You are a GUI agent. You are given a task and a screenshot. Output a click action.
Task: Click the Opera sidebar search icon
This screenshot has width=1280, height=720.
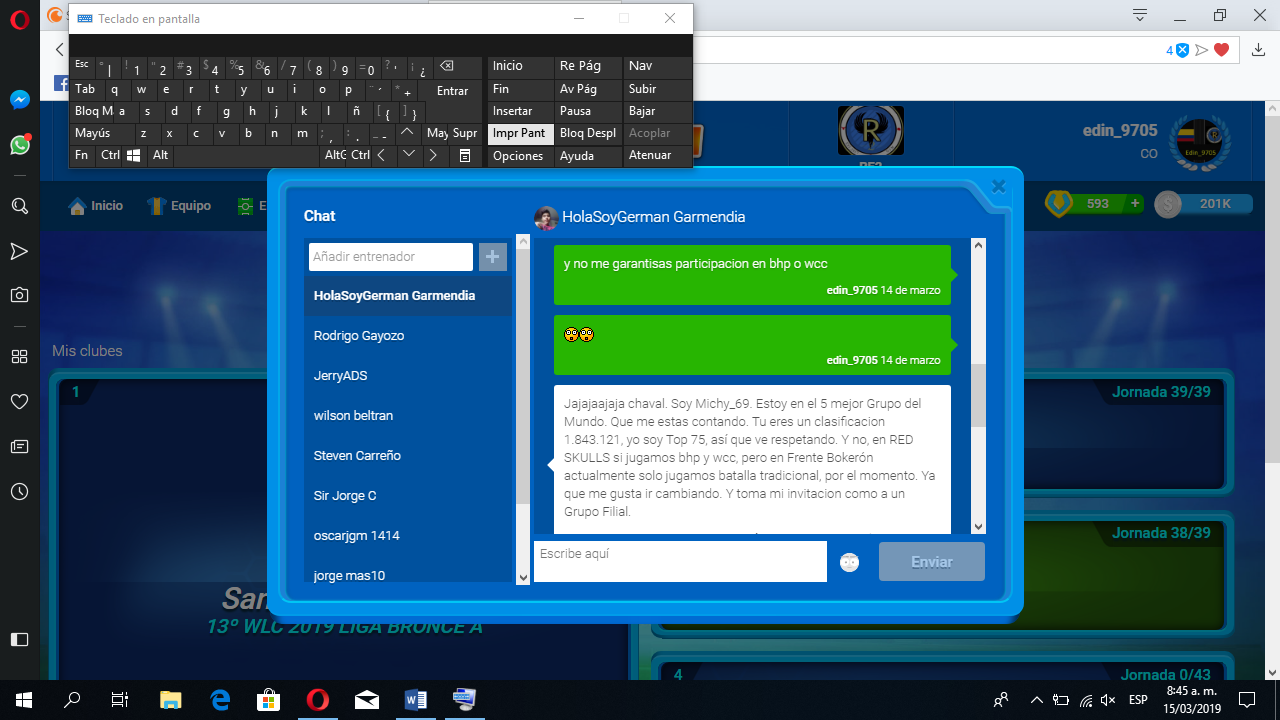tap(19, 206)
